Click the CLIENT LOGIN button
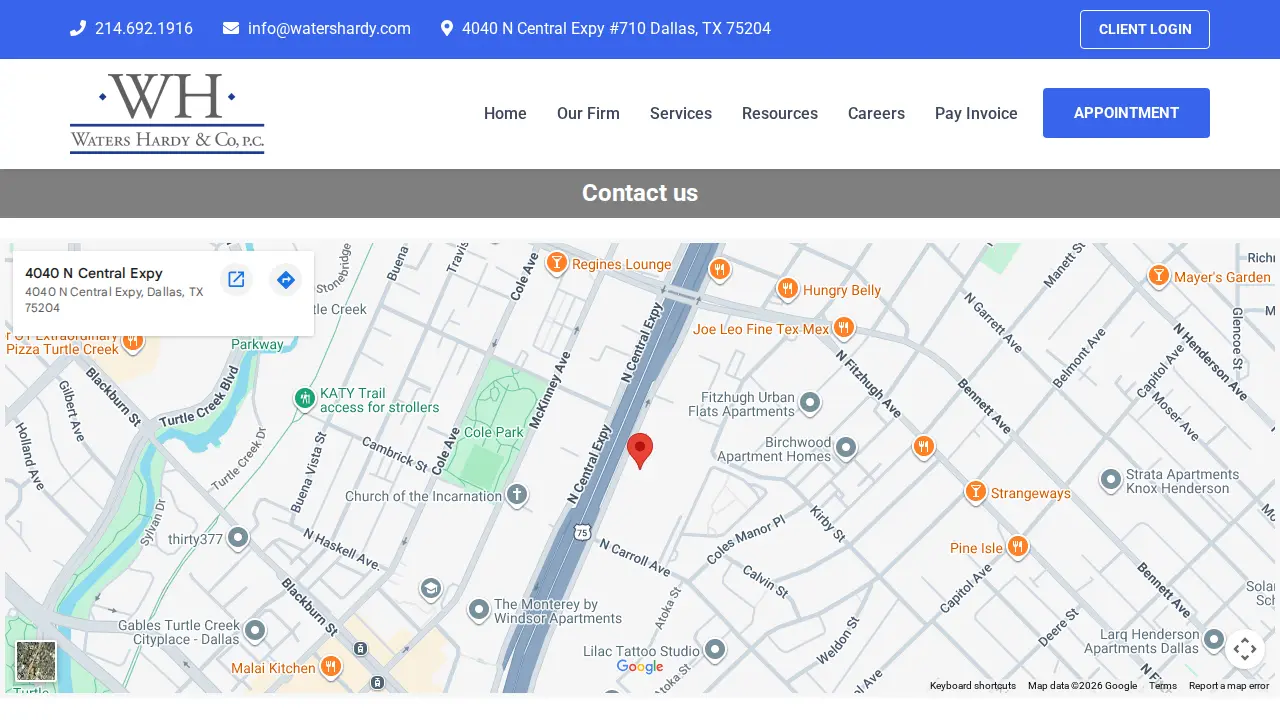Screen dimensions: 1280x720 tap(1145, 29)
